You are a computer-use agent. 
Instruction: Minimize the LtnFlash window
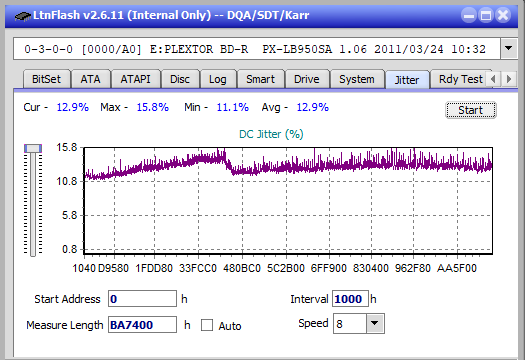click(469, 15)
